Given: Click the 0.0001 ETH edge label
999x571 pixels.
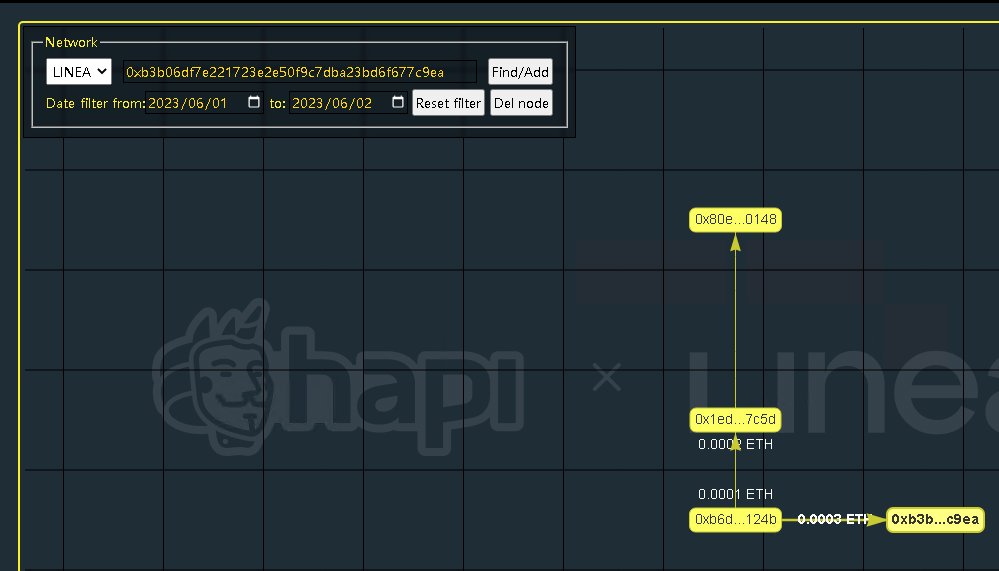Looking at the screenshot, I should point(735,495).
